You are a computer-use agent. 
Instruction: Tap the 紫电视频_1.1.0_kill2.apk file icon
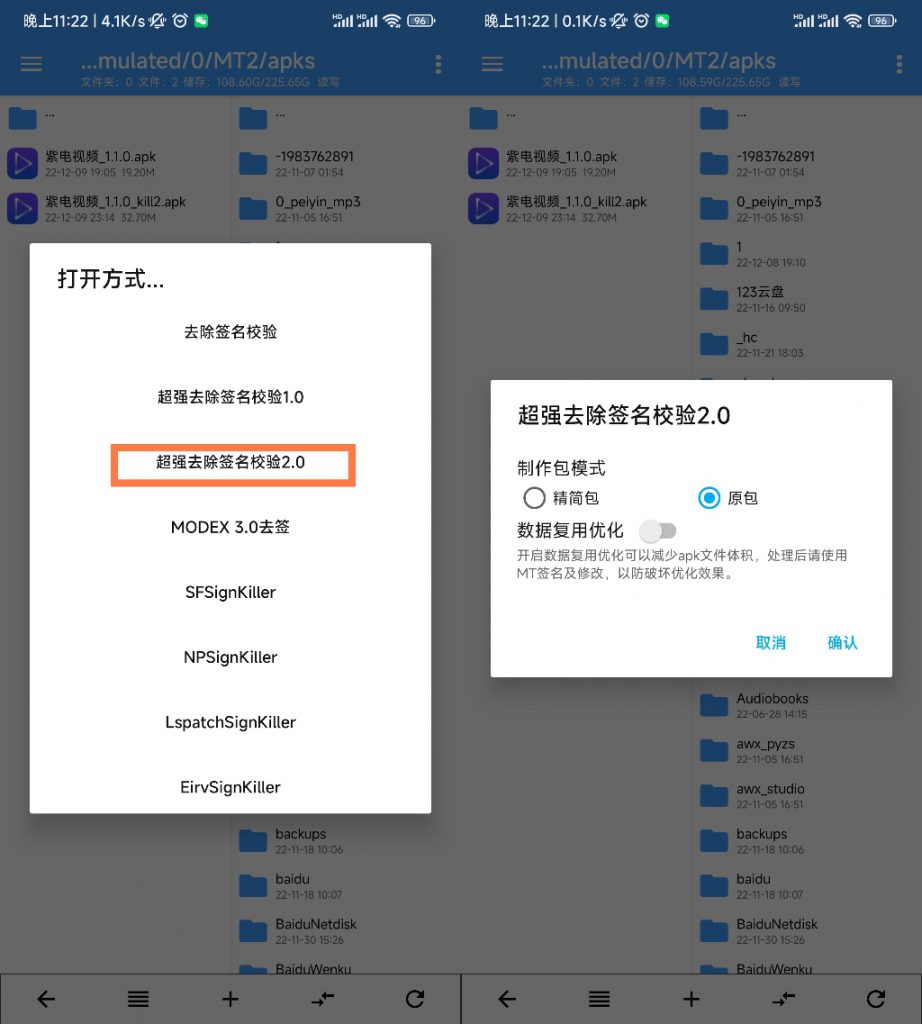[22, 208]
